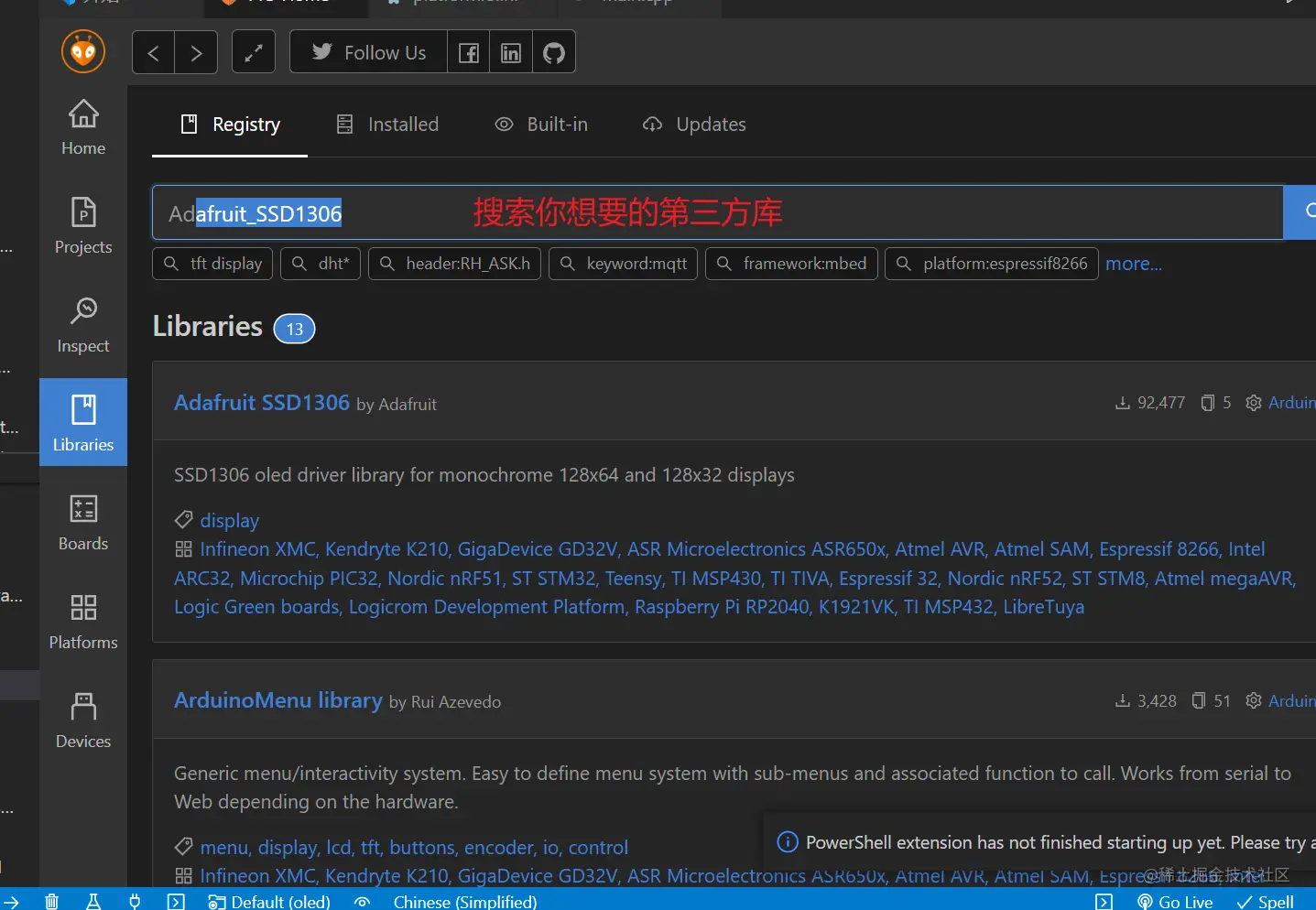Click the serial monitor plug icon
The image size is (1316, 910).
pos(135,902)
